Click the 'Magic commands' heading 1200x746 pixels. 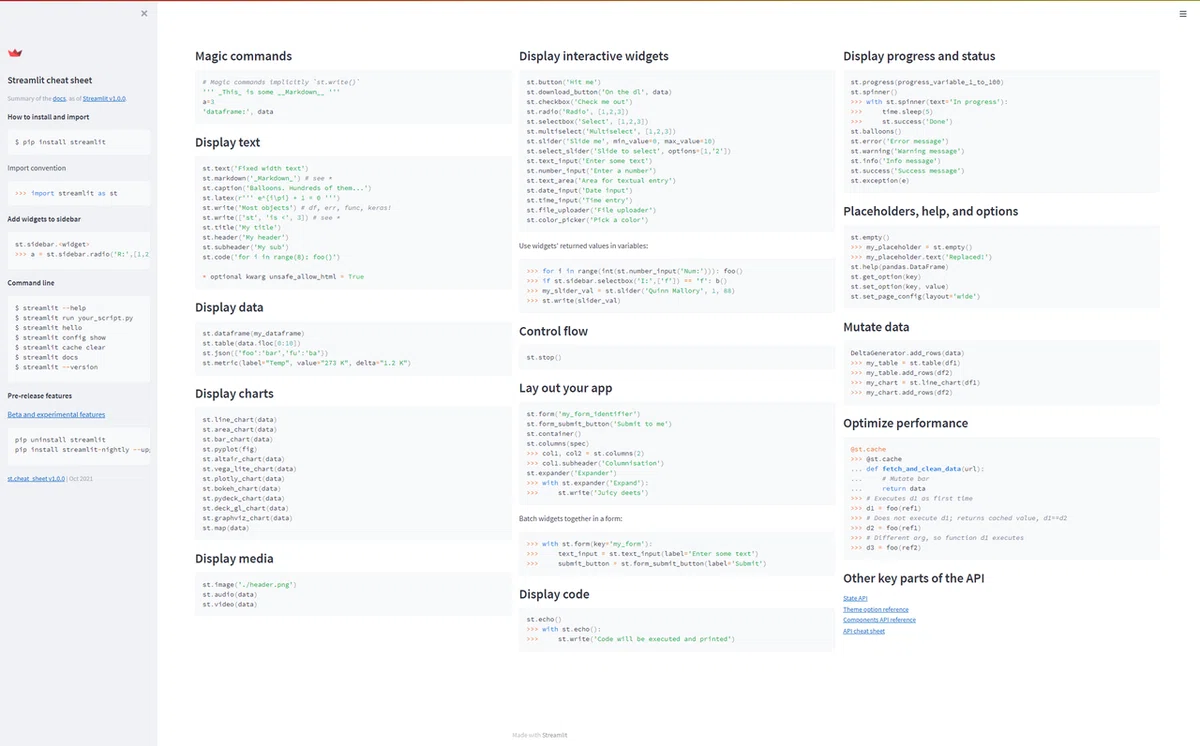(244, 56)
